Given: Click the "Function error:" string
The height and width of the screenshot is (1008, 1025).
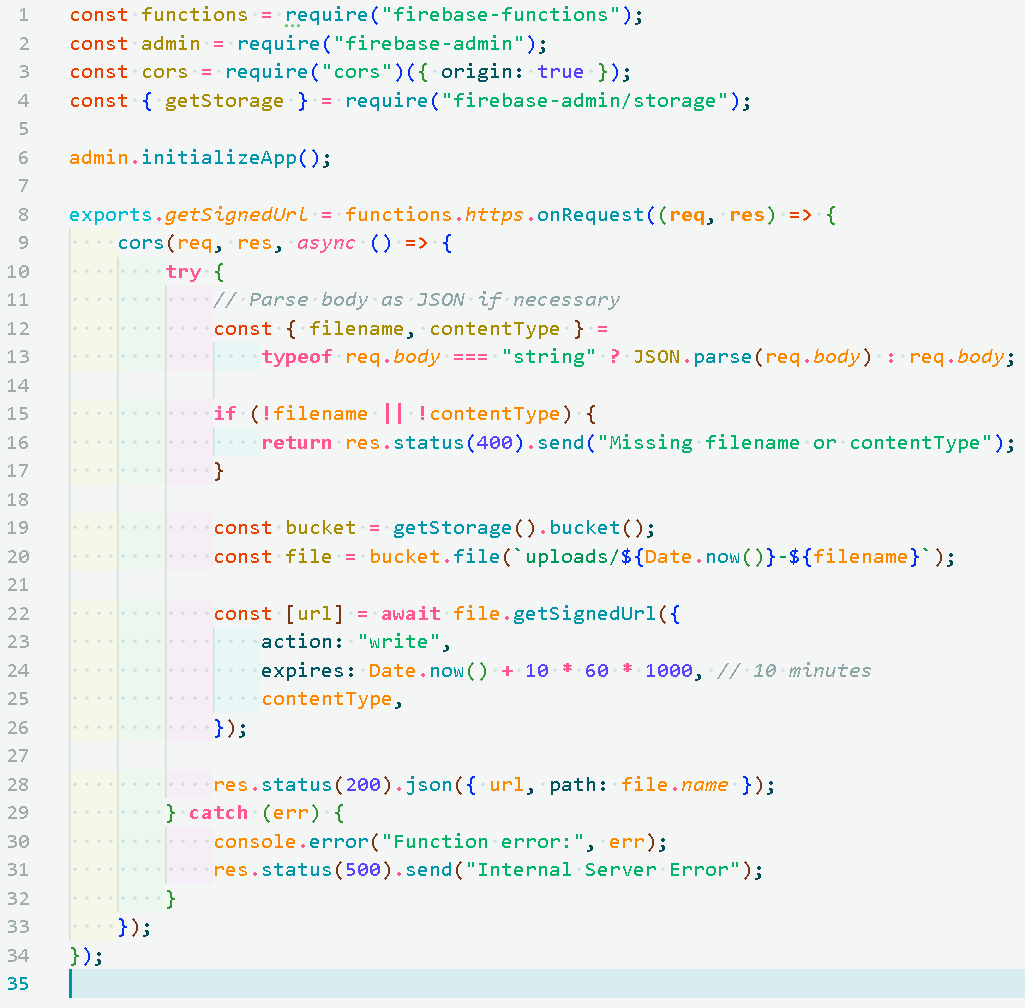Looking at the screenshot, I should tap(482, 841).
